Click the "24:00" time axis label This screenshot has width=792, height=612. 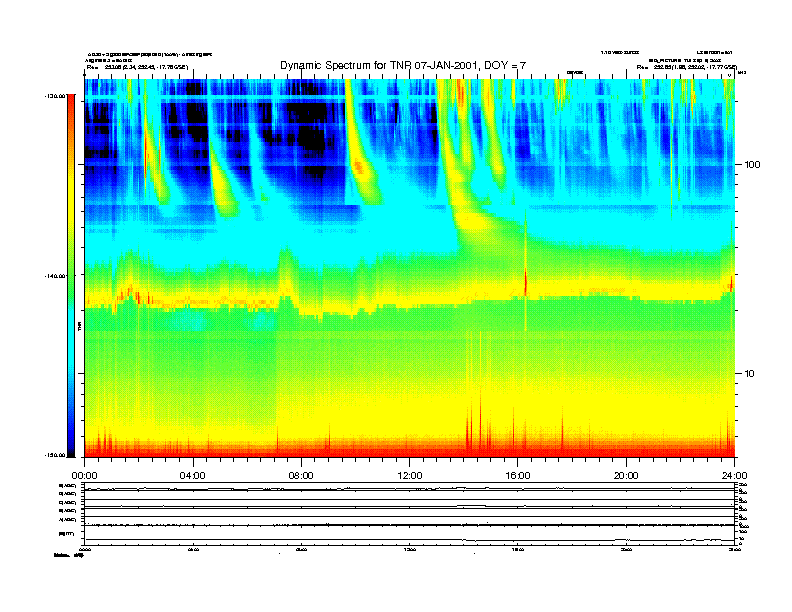[x=734, y=476]
